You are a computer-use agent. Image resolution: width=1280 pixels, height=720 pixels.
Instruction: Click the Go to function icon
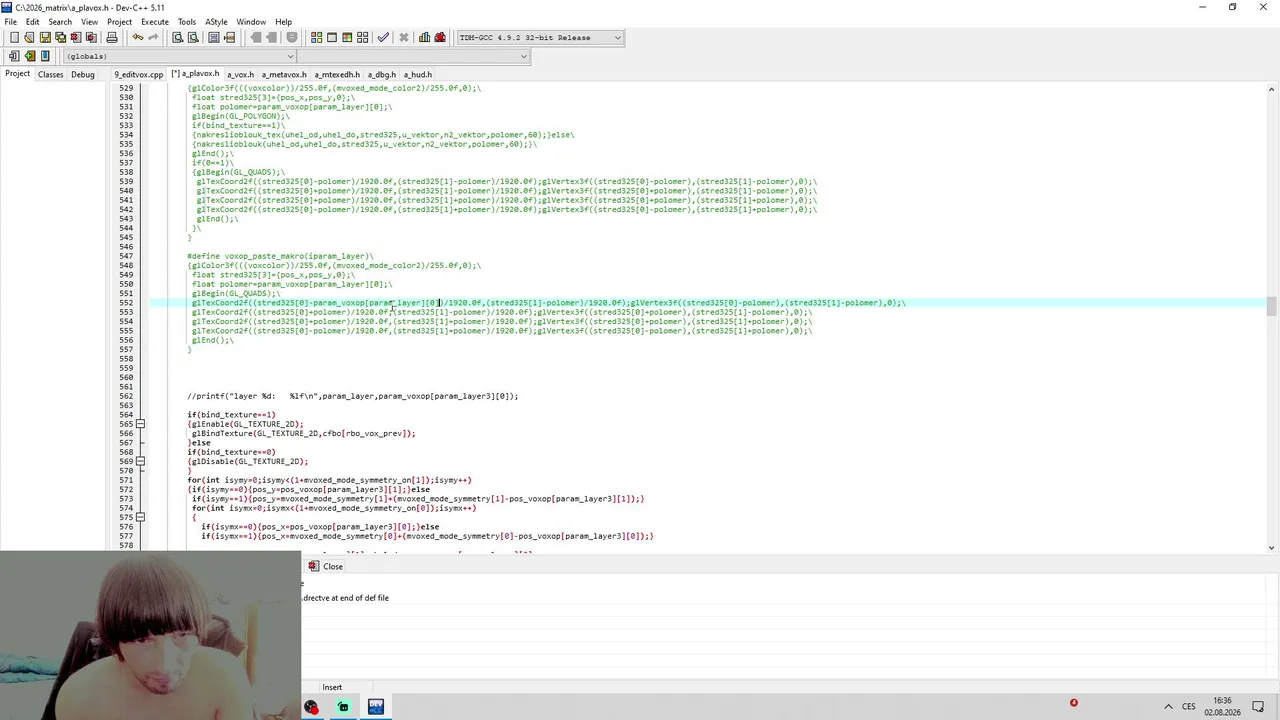click(x=214, y=37)
